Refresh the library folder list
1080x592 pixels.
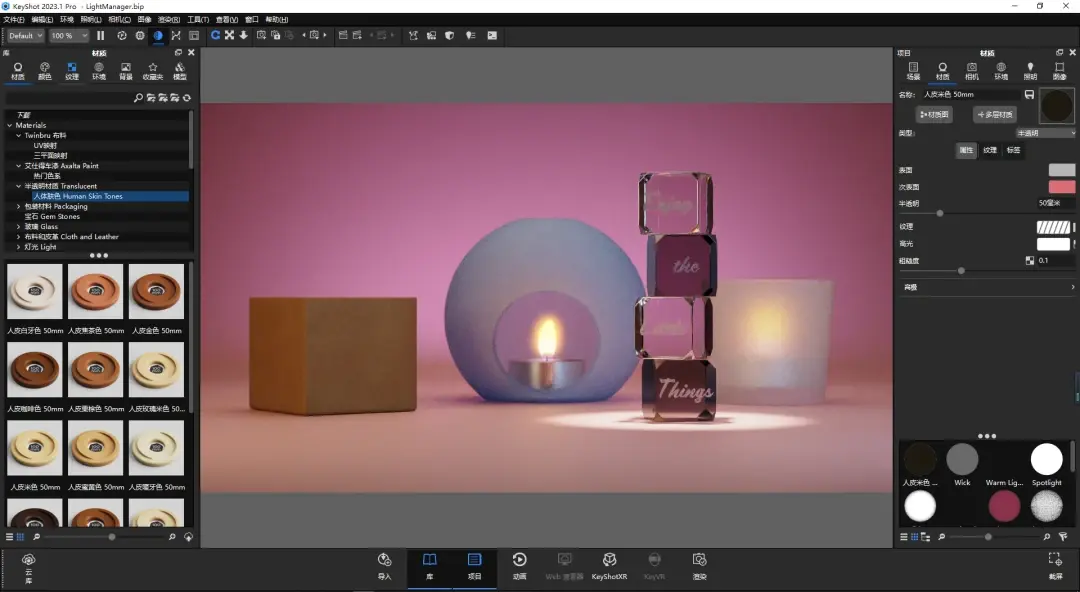[187, 98]
